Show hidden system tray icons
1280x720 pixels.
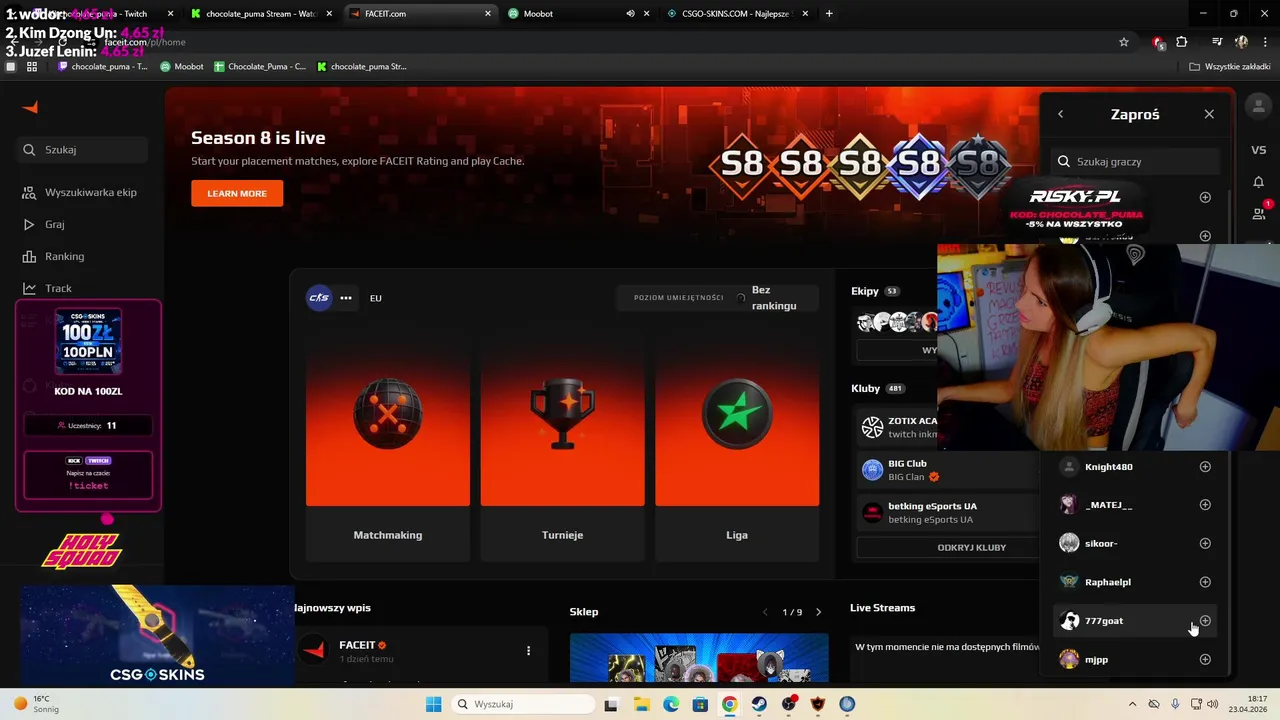1132,704
